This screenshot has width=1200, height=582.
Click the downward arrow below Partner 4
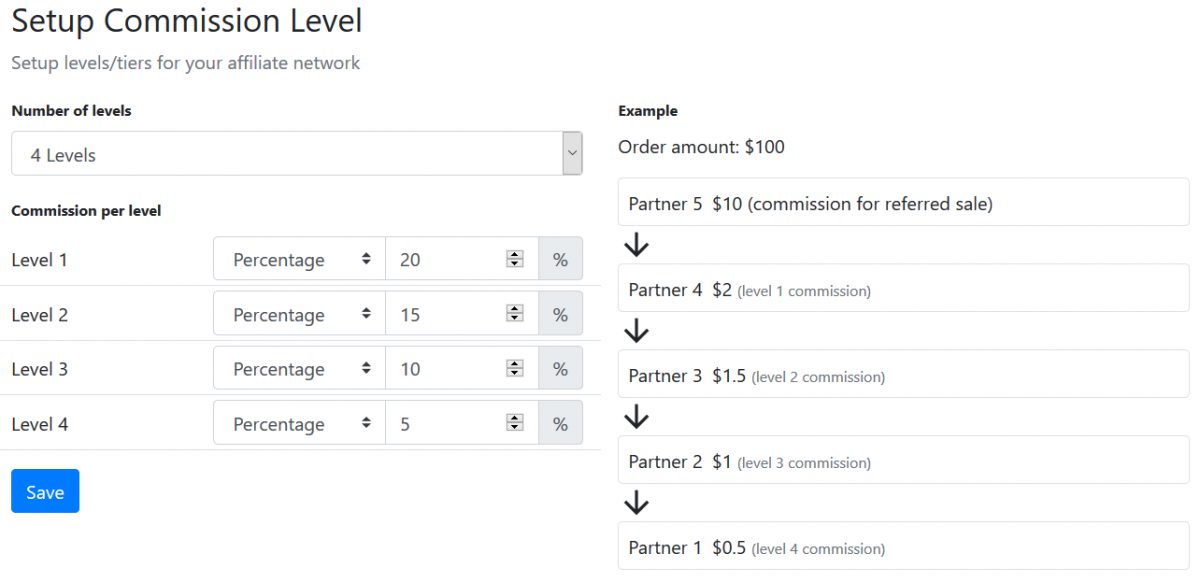(636, 331)
